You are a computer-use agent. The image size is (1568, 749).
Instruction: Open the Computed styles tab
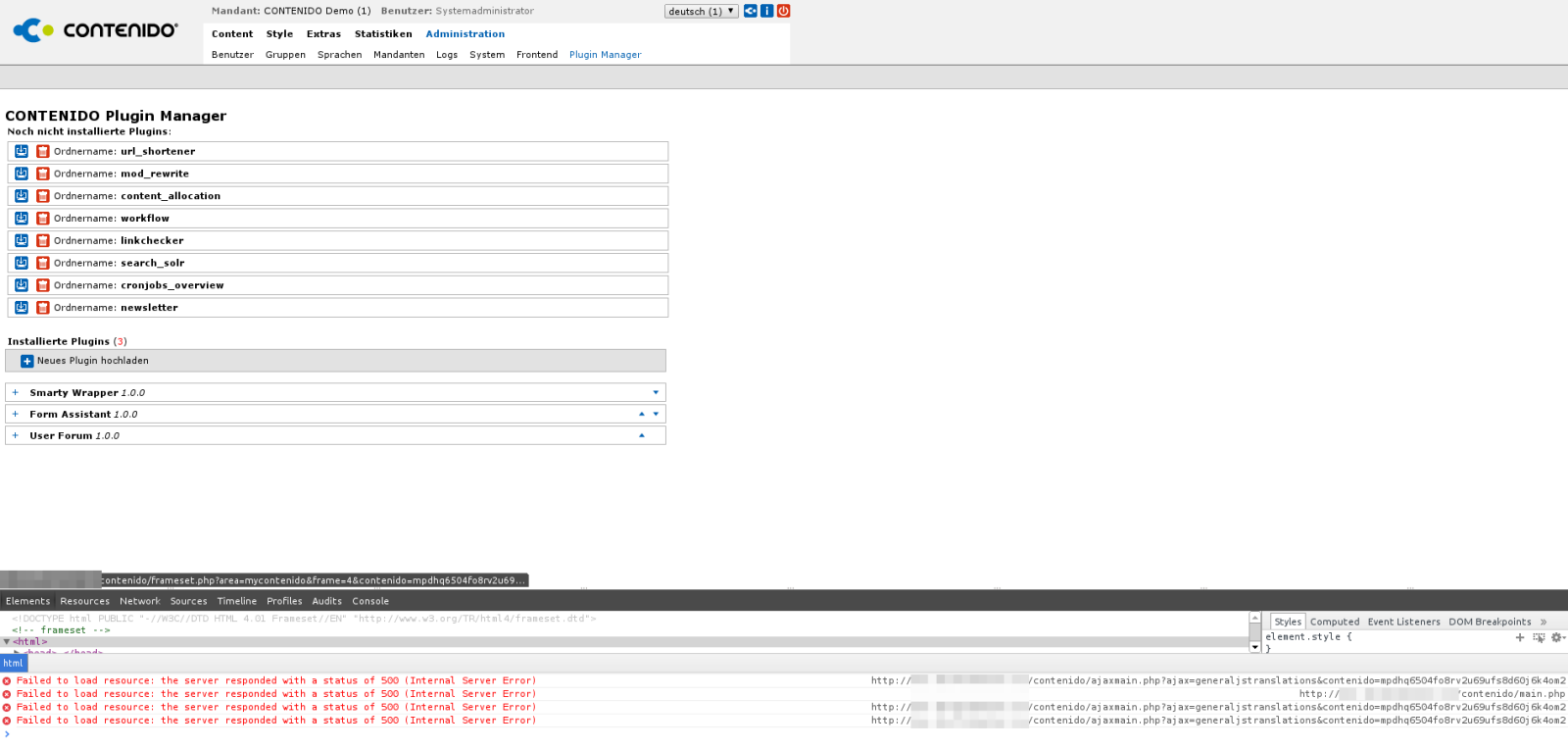click(1335, 622)
